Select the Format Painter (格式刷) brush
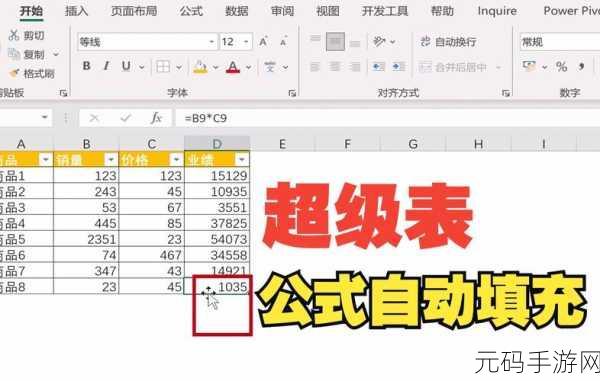The width and height of the screenshot is (600, 381). (15, 73)
